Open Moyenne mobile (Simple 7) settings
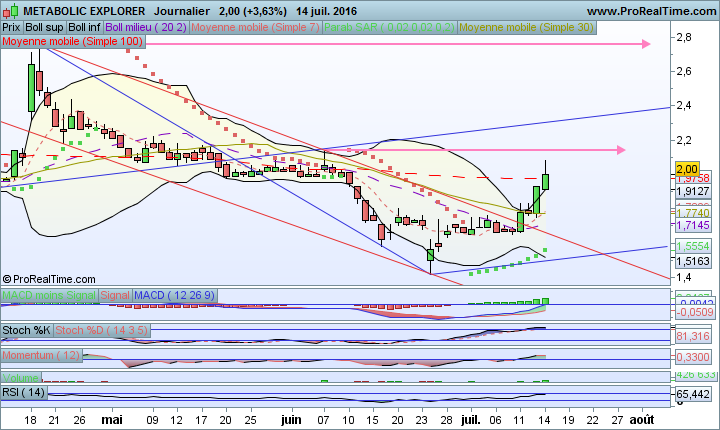This screenshot has width=720, height=430. pyautogui.click(x=255, y=28)
